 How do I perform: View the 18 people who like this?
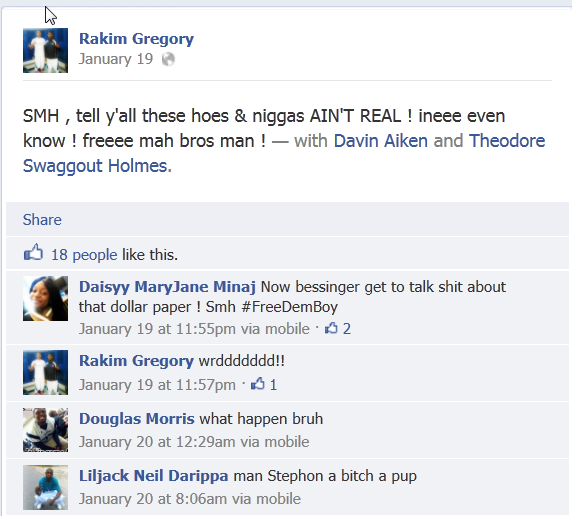[x=84, y=255]
